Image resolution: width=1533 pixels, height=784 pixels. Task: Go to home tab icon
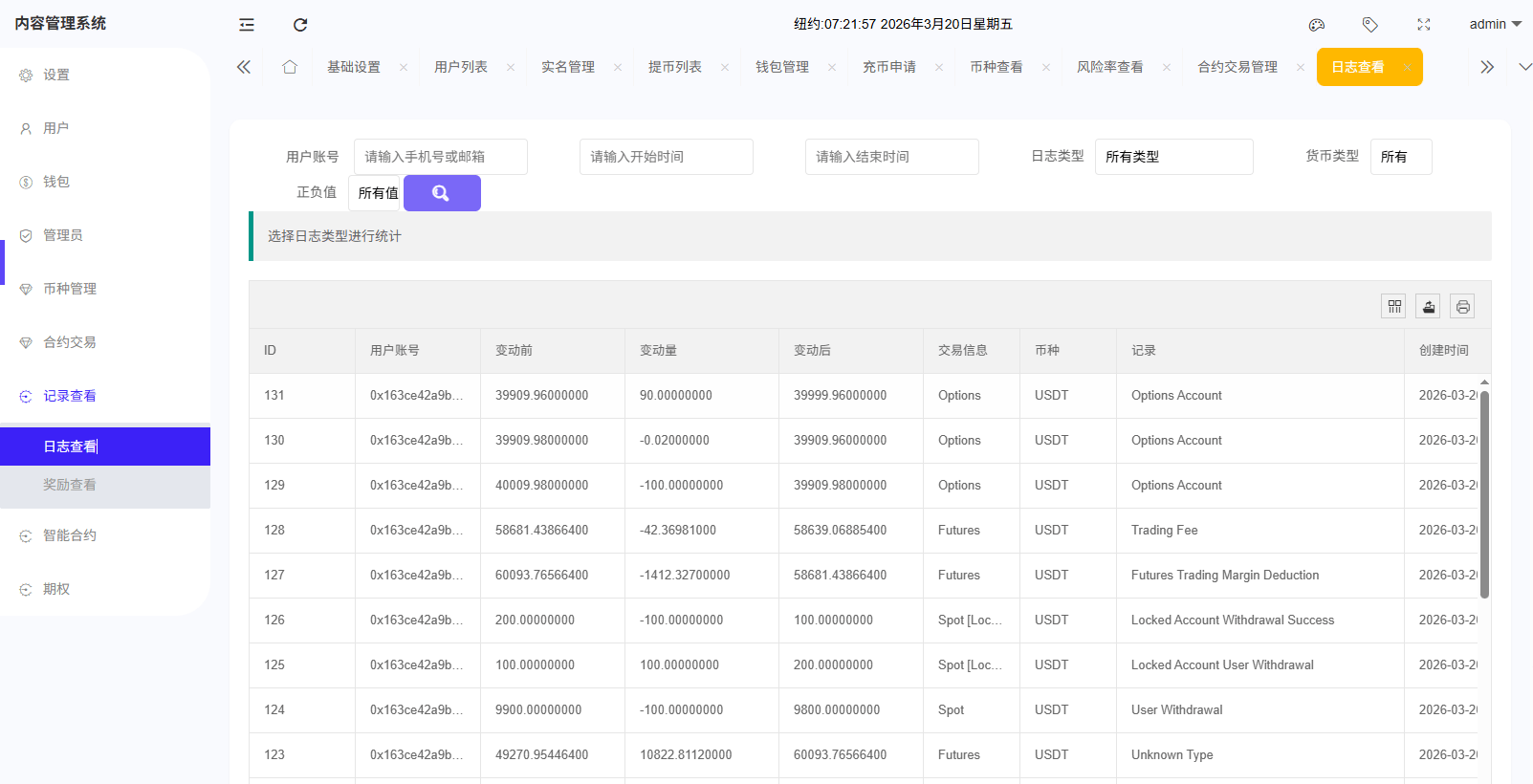[290, 67]
